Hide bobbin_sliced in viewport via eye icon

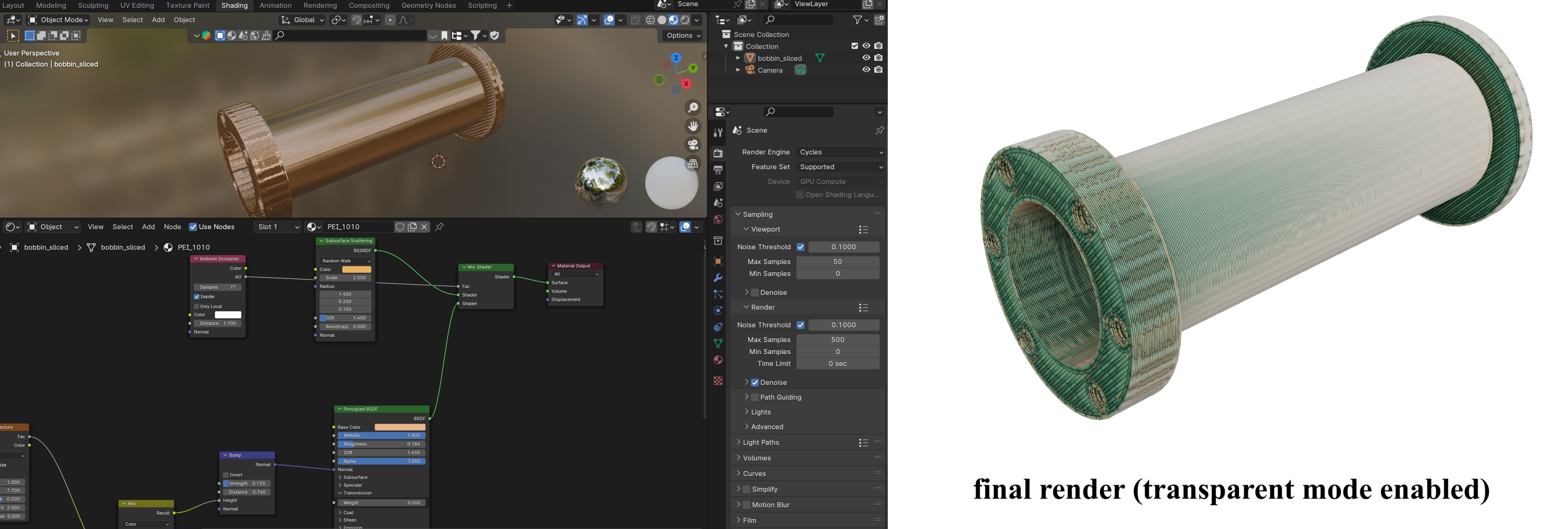coord(866,58)
